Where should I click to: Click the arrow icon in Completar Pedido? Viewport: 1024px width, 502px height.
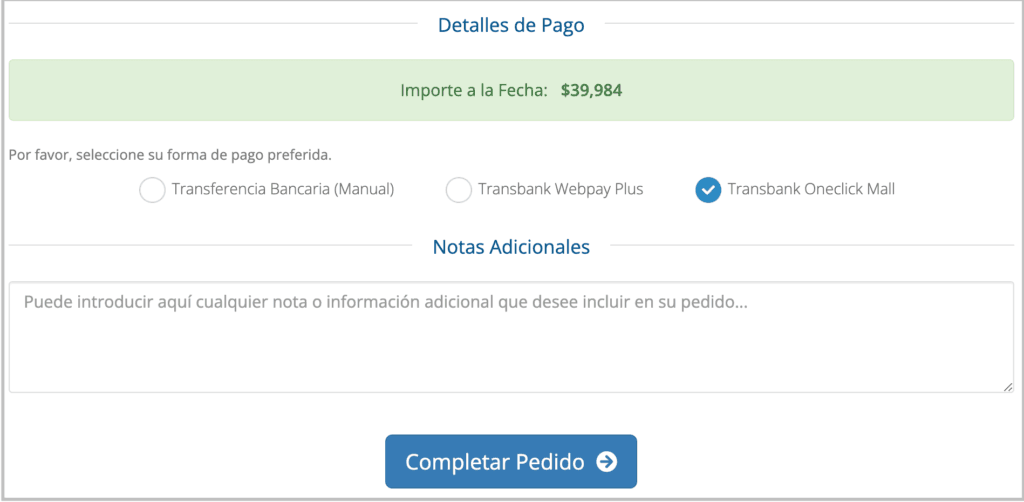click(x=606, y=462)
